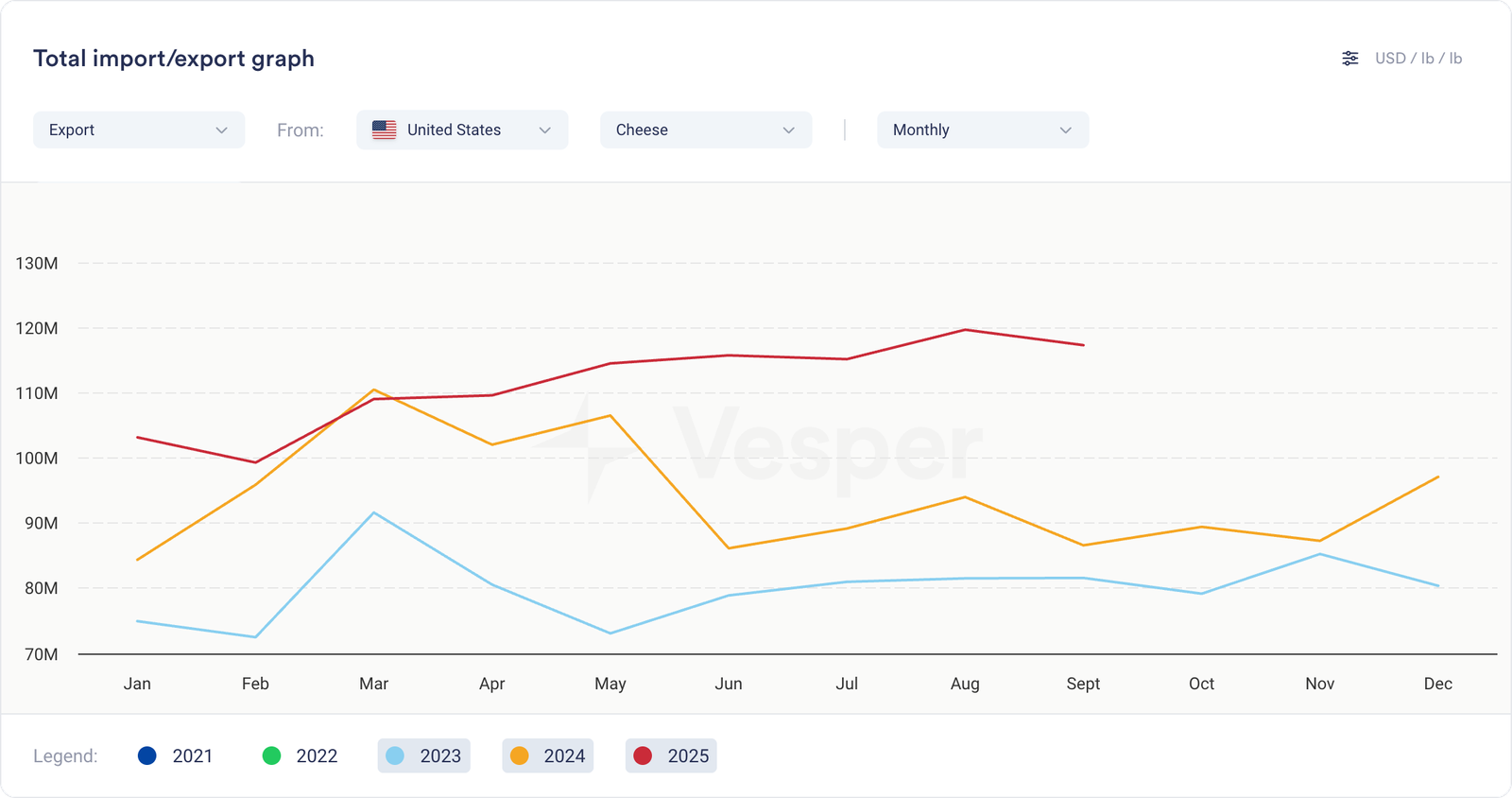Expand the Cheese product dropdown
The height and width of the screenshot is (798, 1512).
[x=705, y=130]
